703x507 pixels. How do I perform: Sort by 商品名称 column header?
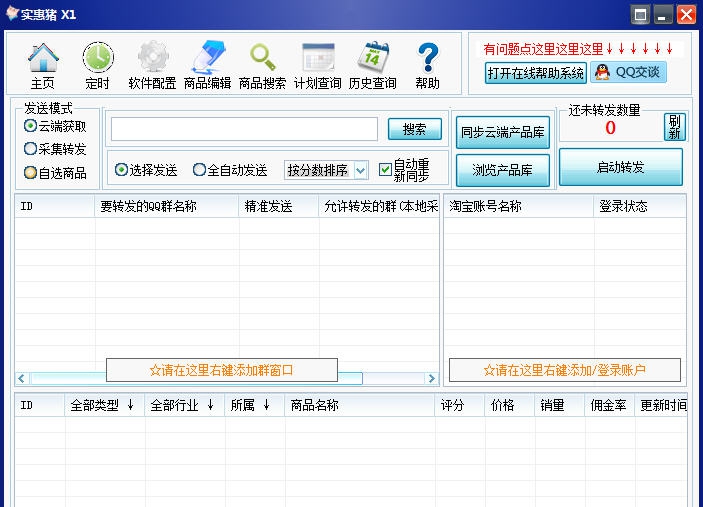click(x=360, y=405)
